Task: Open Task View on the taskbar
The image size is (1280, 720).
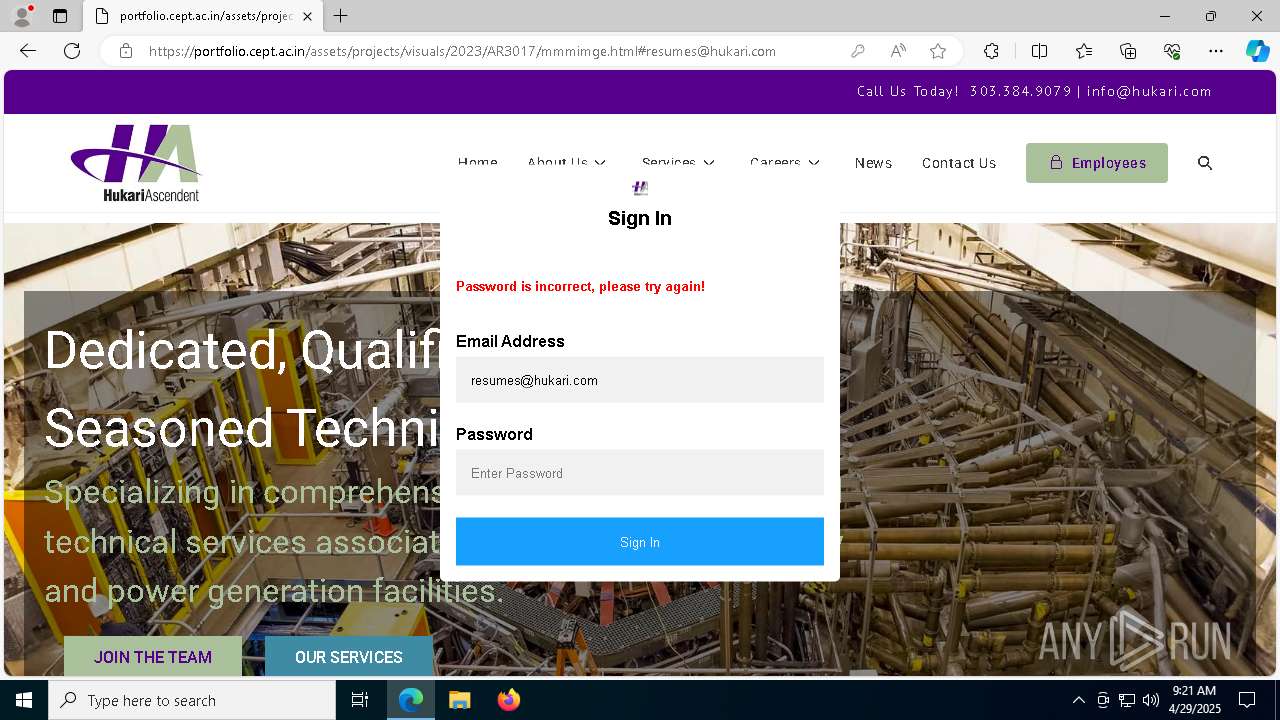Action: 360,700
